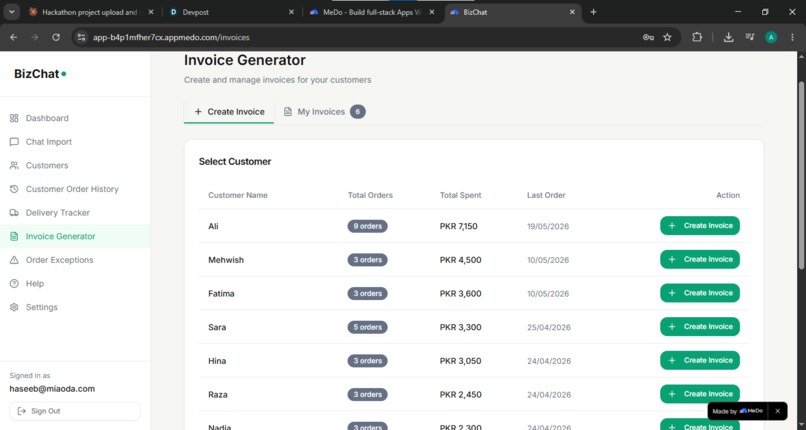806x430 pixels.
Task: Open the Chrome profile avatar
Action: (x=771, y=38)
